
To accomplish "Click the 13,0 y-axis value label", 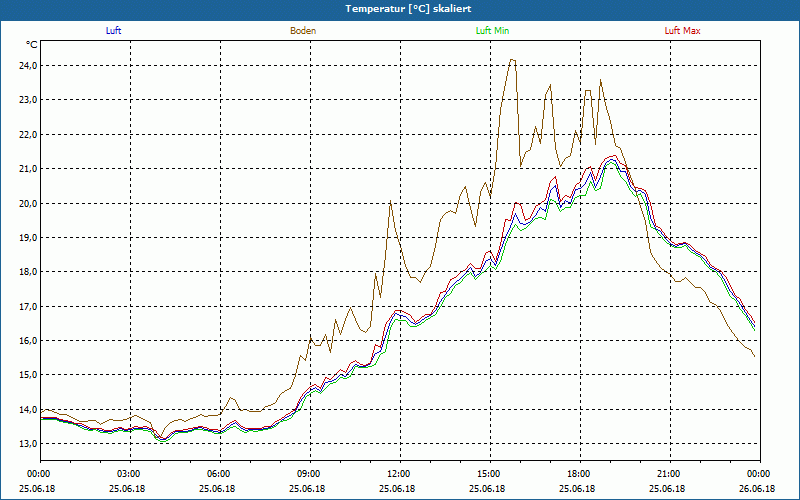I will pos(27,444).
